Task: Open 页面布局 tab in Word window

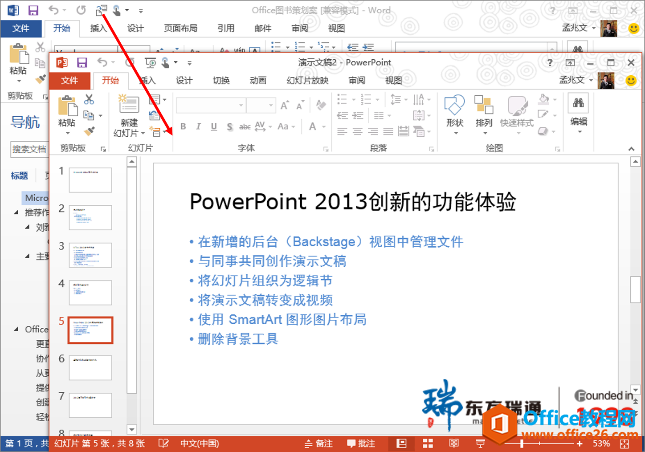Action: [181, 28]
